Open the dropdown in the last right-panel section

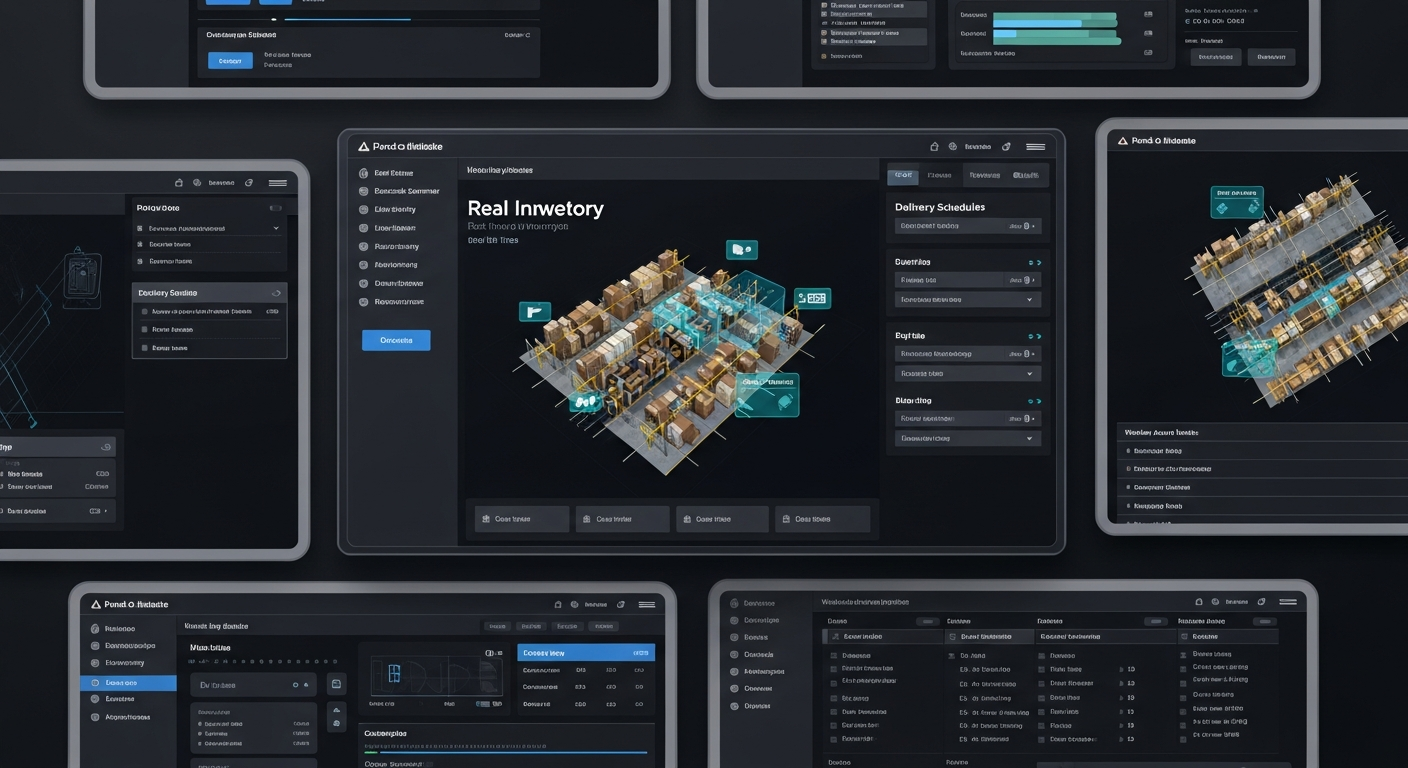click(968, 438)
